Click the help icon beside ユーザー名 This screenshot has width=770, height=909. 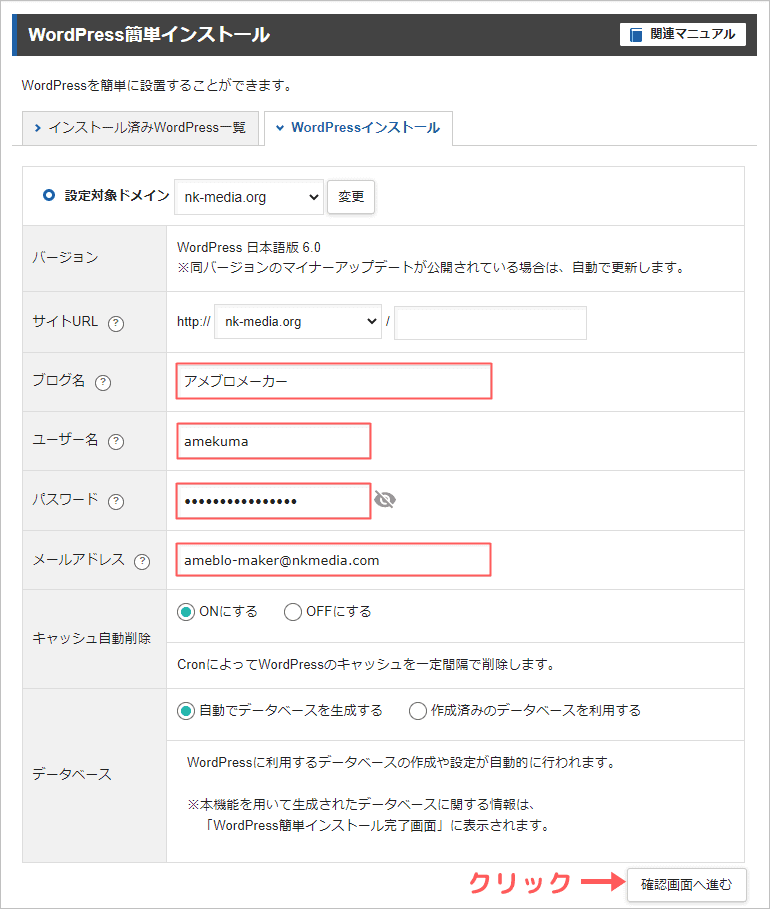tap(116, 441)
